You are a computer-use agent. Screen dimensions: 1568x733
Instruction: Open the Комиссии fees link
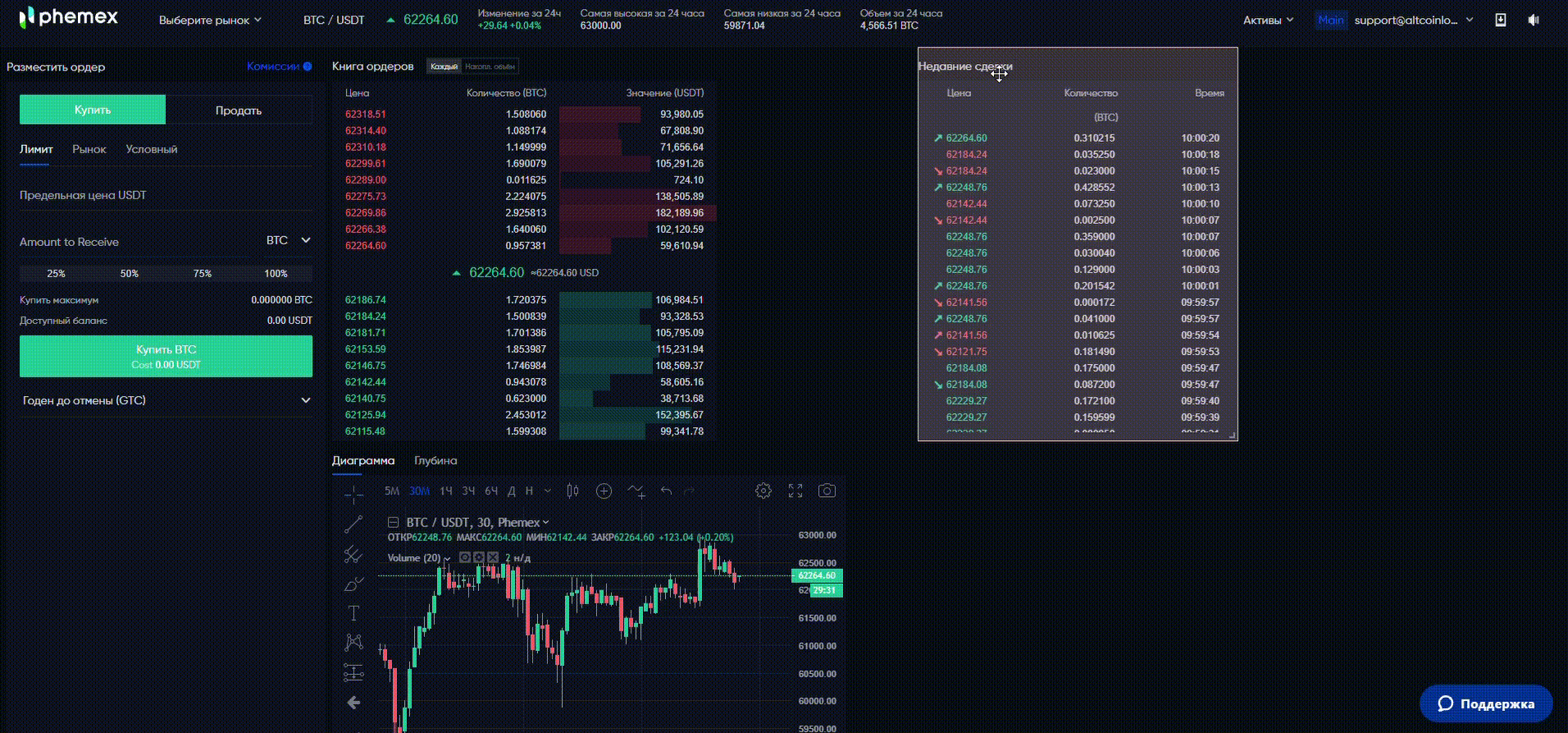273,66
